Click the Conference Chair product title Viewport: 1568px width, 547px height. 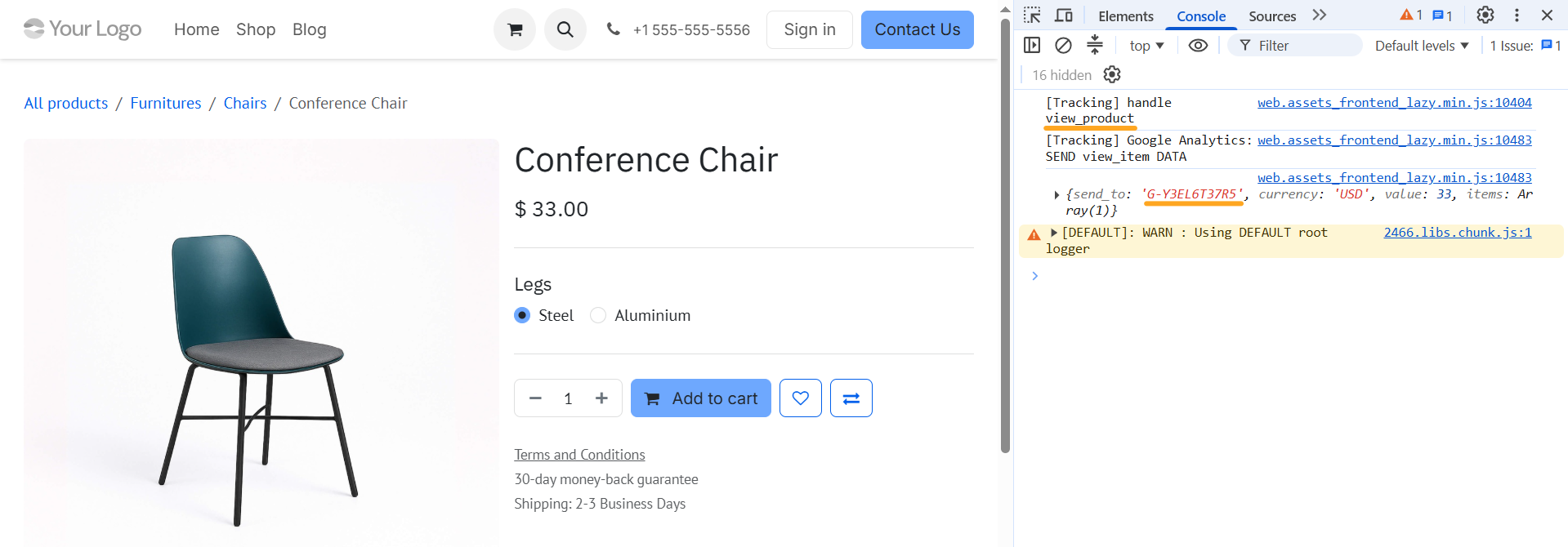[x=646, y=160]
